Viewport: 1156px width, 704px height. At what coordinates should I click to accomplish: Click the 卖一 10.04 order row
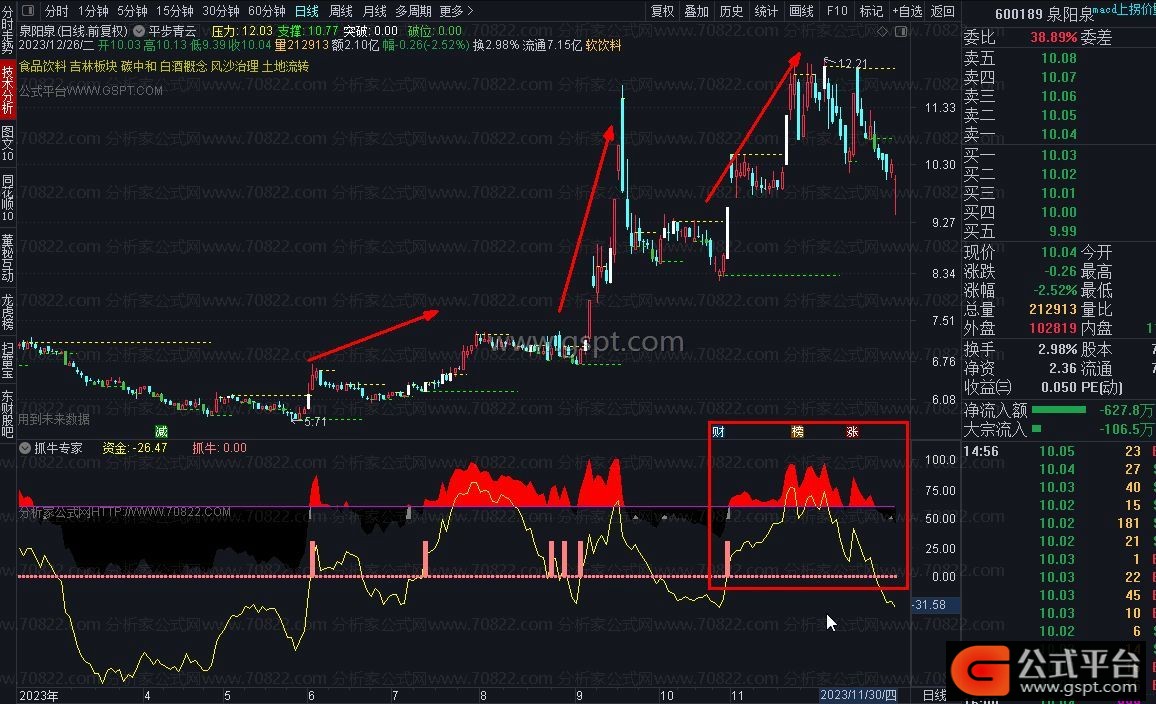click(x=1059, y=134)
